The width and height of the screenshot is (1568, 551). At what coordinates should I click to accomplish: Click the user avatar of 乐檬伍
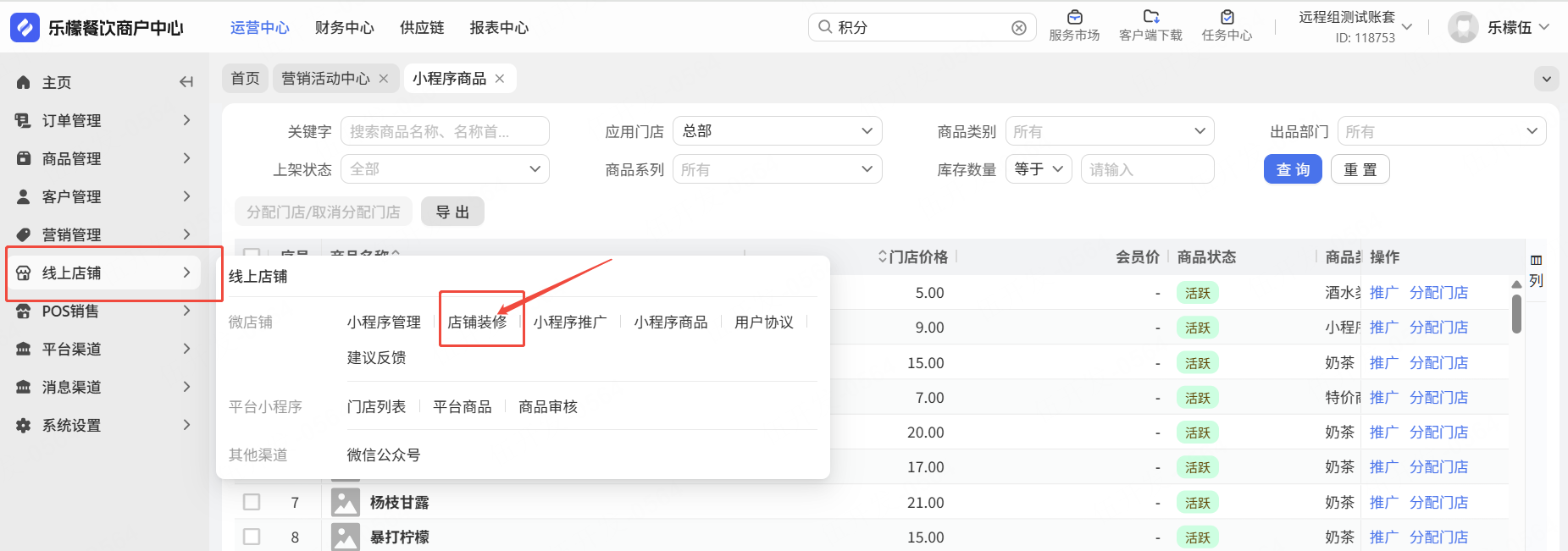pyautogui.click(x=1463, y=27)
